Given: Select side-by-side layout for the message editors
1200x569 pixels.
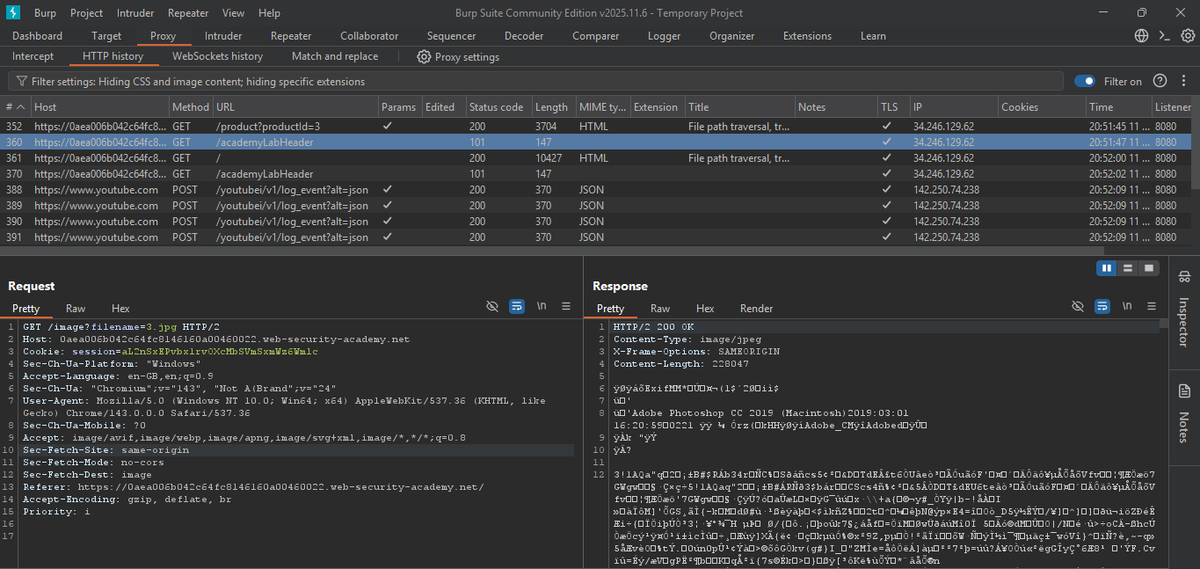Looking at the screenshot, I should coord(1107,268).
